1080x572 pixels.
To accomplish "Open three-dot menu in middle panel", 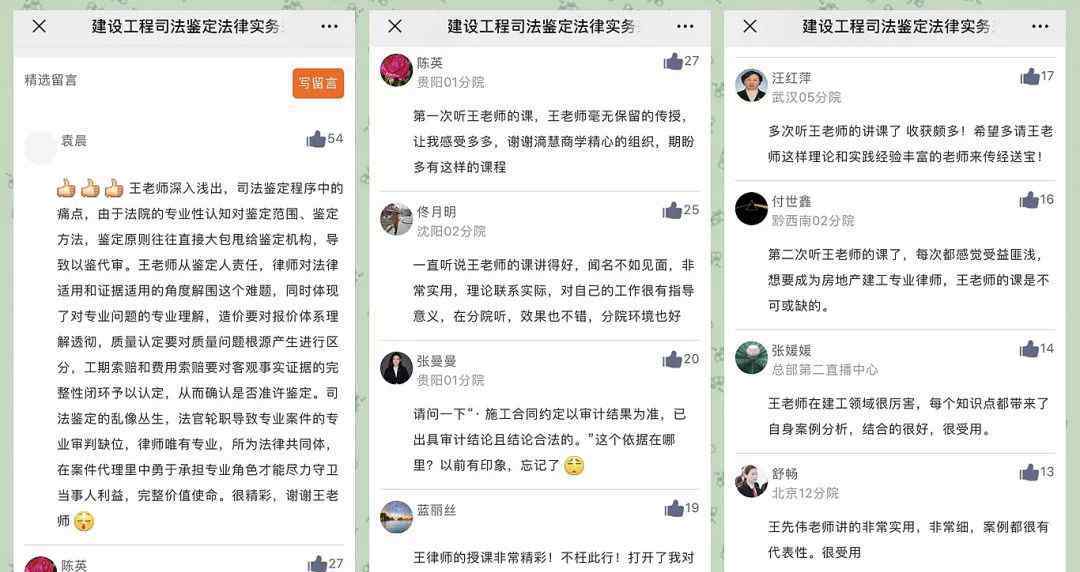I will 685,26.
